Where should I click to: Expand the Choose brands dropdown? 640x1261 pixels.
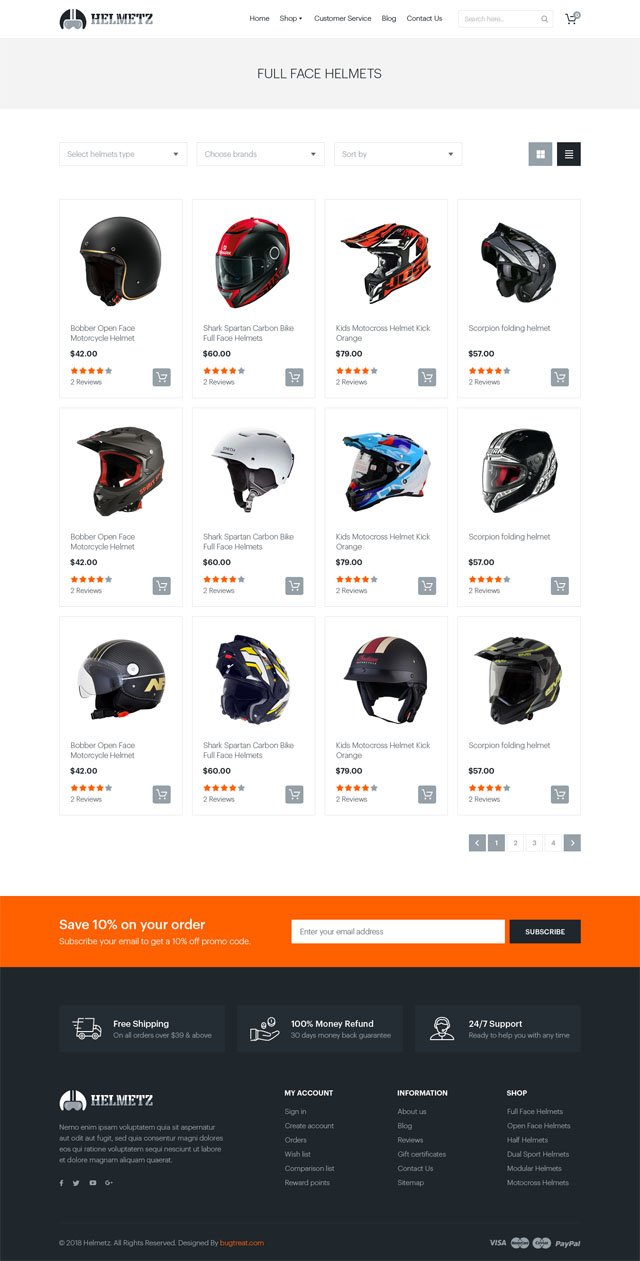[260, 154]
